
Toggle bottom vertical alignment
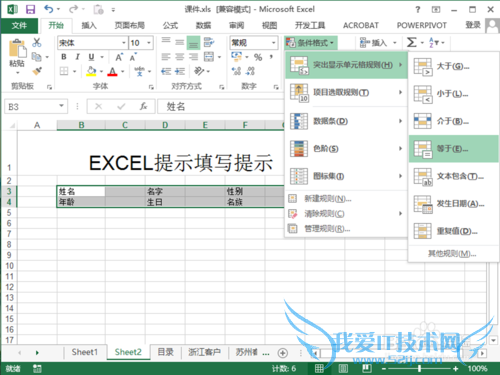click(x=193, y=43)
